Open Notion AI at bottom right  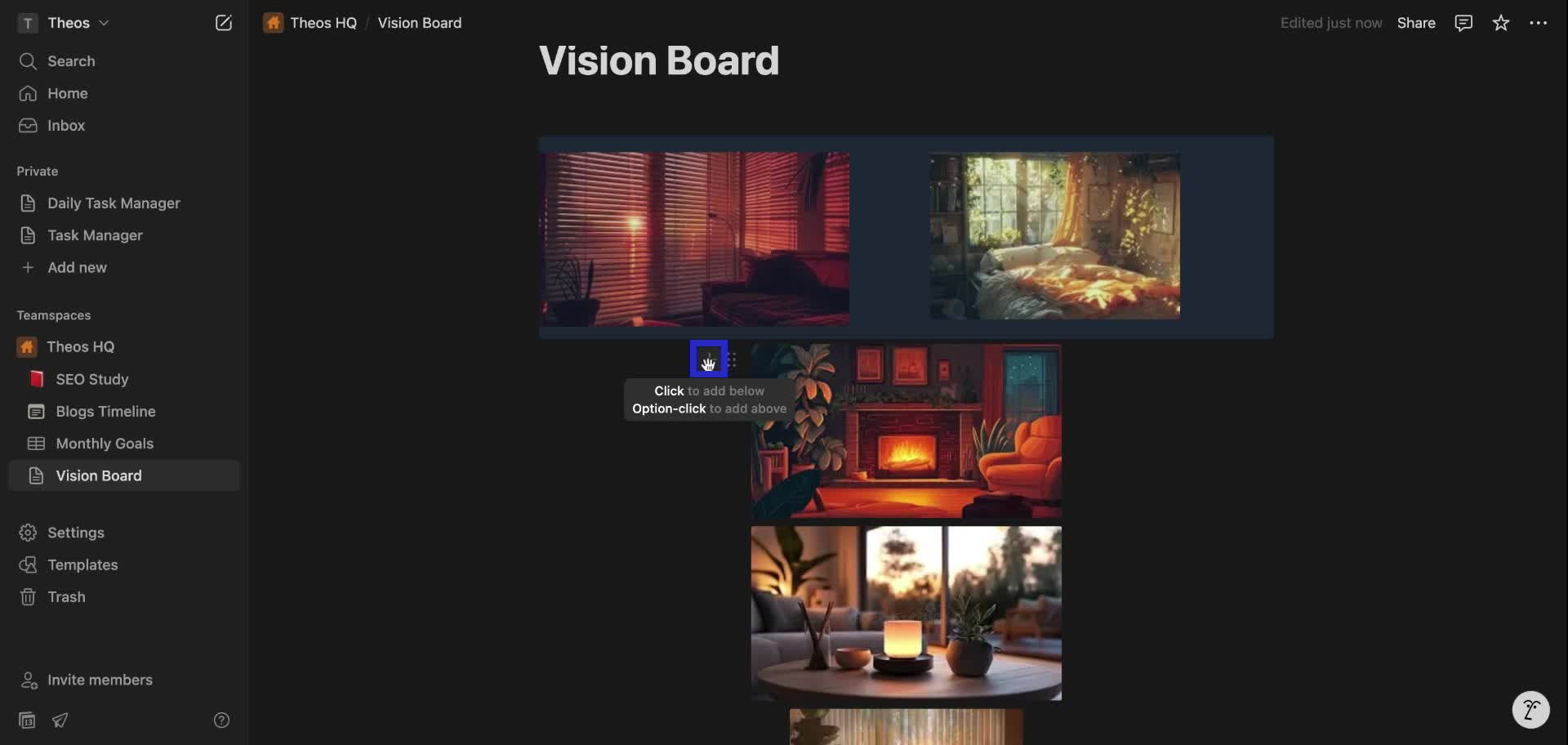[1530, 709]
